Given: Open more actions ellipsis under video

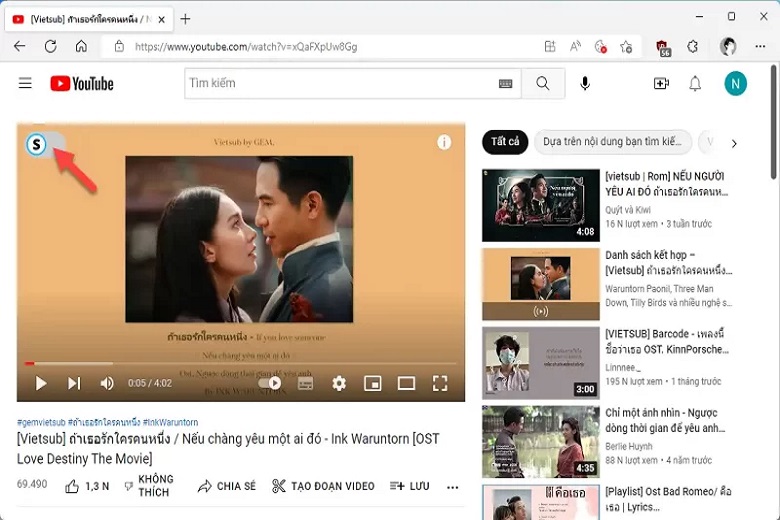Looking at the screenshot, I should coord(452,487).
